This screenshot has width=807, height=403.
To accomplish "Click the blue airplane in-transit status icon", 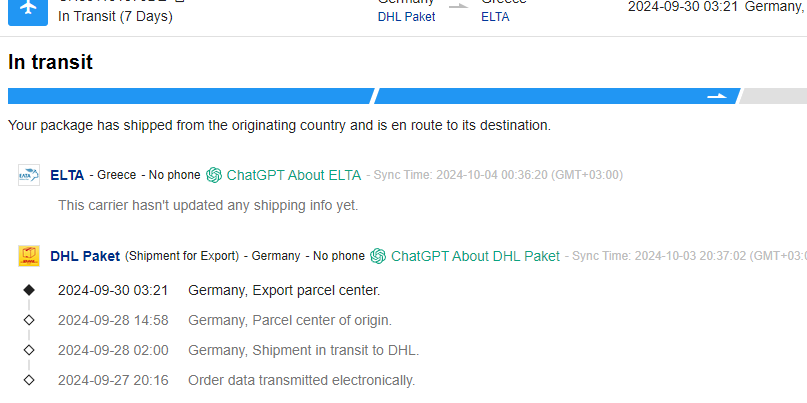I will (x=28, y=9).
